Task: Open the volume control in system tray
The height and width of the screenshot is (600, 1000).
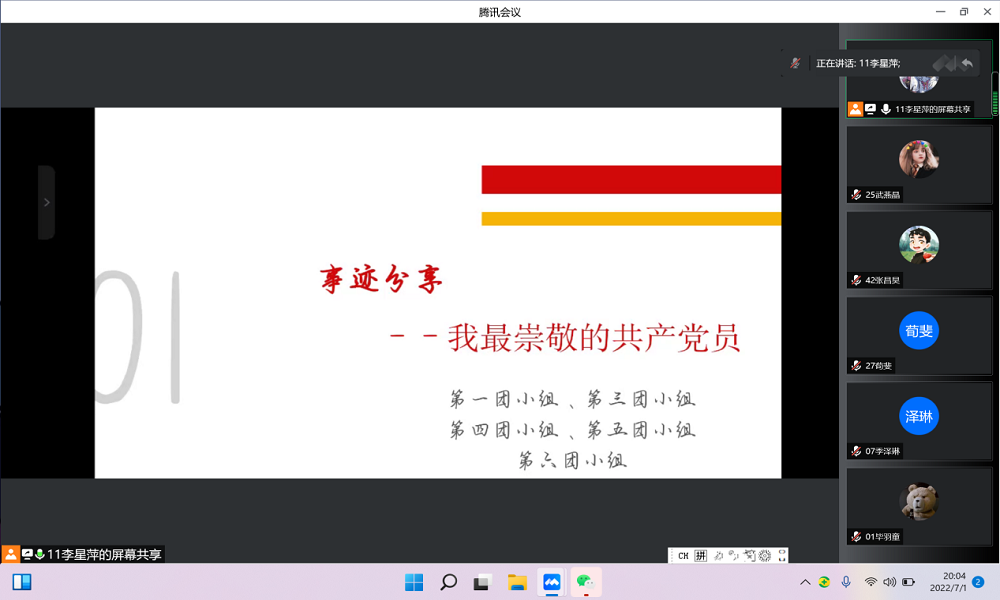Action: point(889,582)
